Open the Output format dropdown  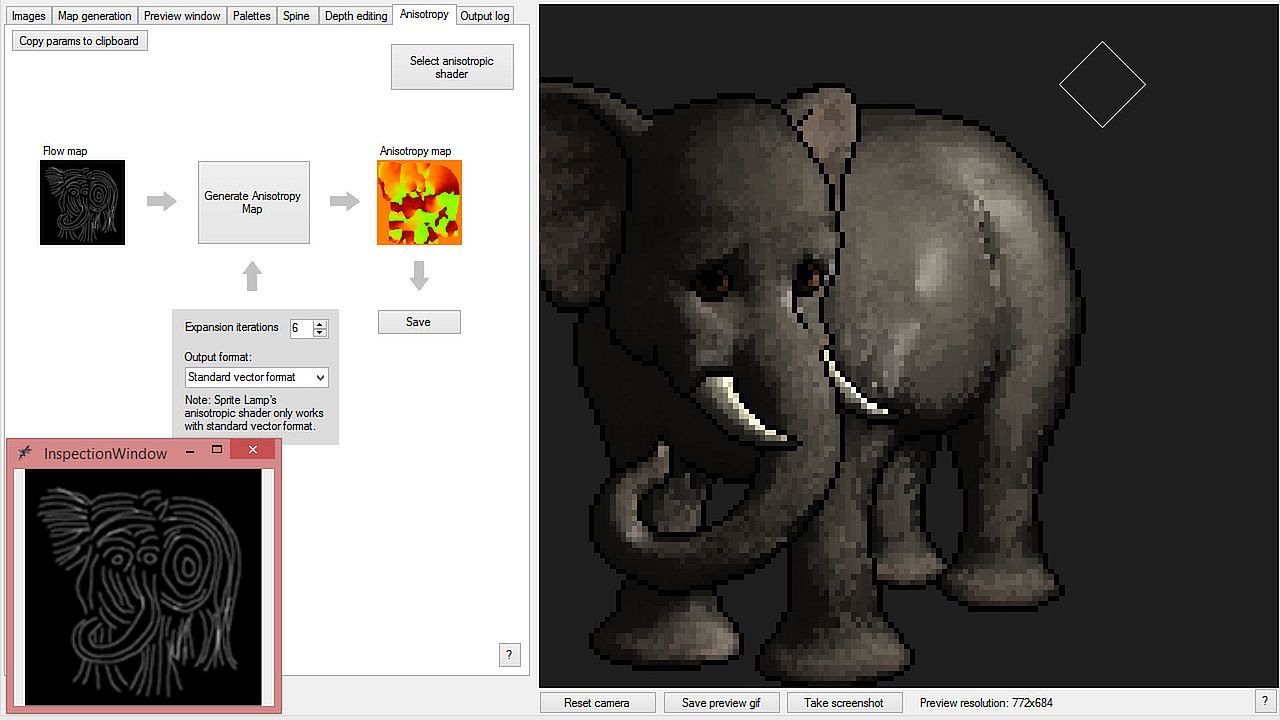coord(256,377)
